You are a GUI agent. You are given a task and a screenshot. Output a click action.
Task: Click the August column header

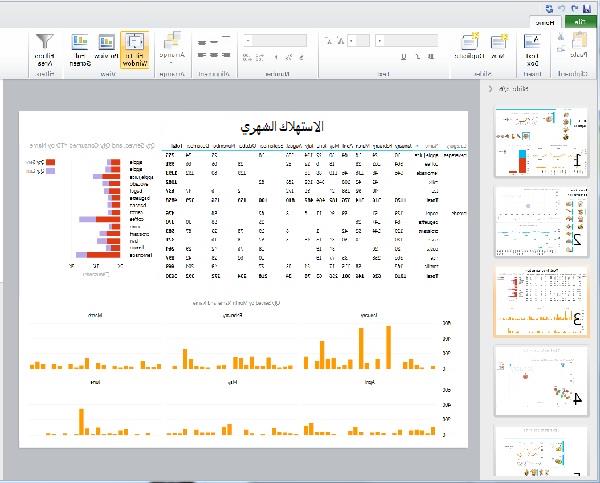(294, 146)
